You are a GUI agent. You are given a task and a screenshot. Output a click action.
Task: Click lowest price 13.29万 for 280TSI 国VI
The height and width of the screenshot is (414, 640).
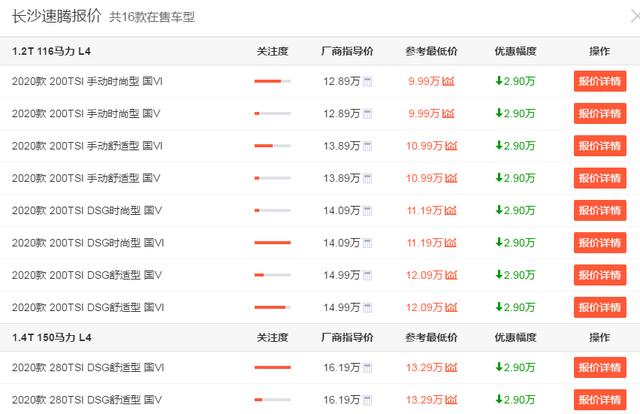pyautogui.click(x=424, y=367)
